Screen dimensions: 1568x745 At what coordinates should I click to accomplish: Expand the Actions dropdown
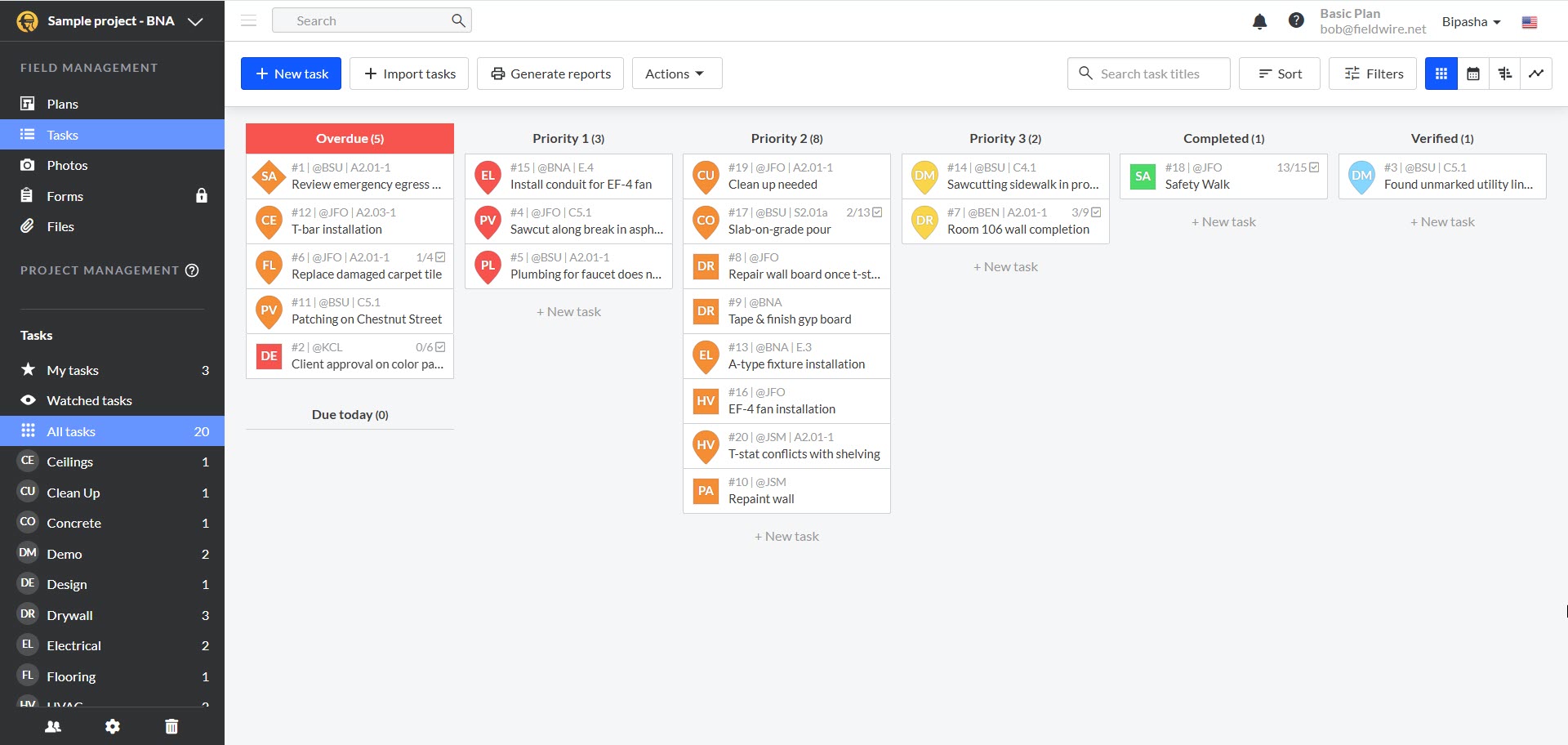point(676,74)
